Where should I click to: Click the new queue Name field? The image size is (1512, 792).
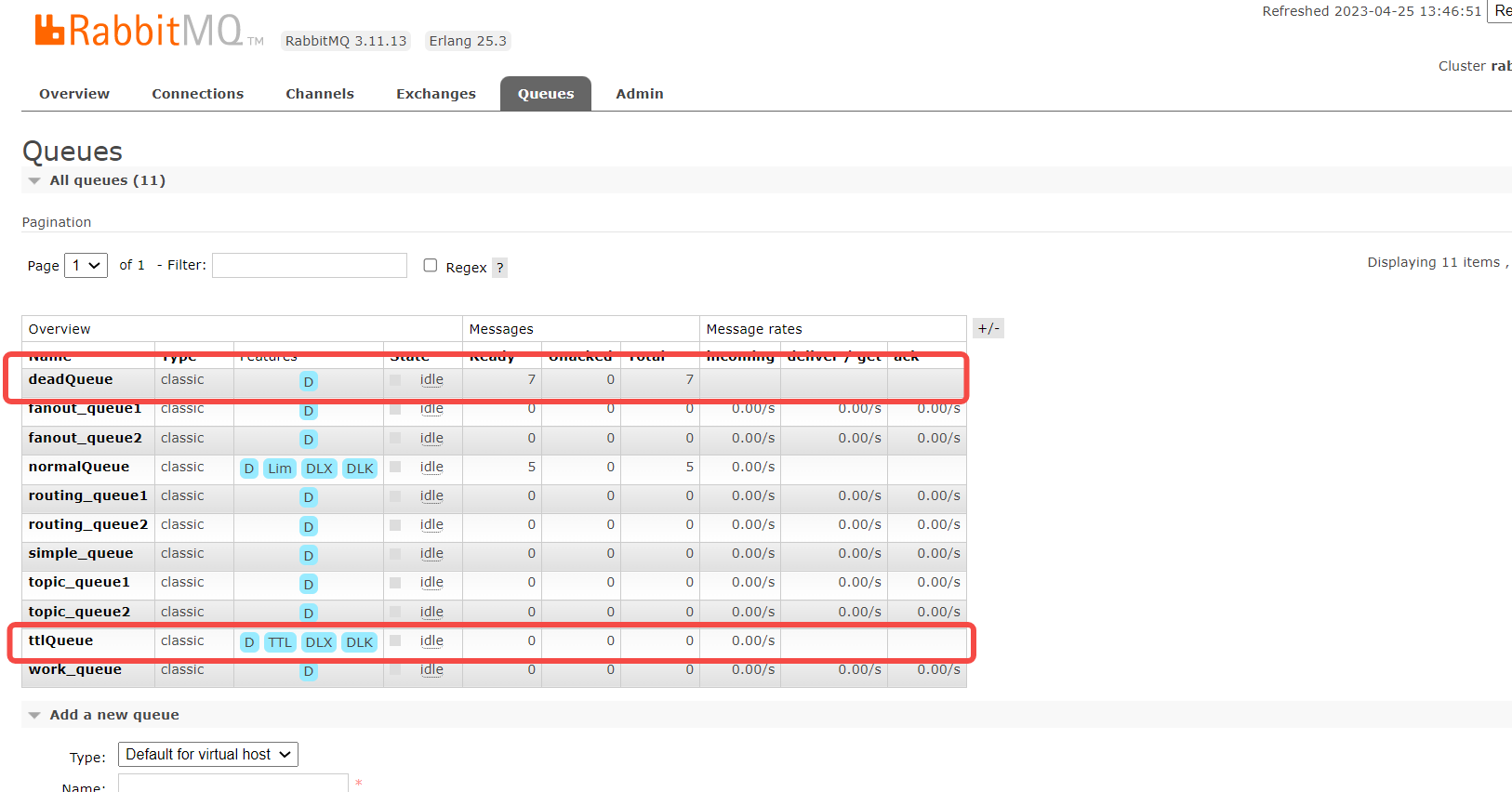click(x=232, y=783)
